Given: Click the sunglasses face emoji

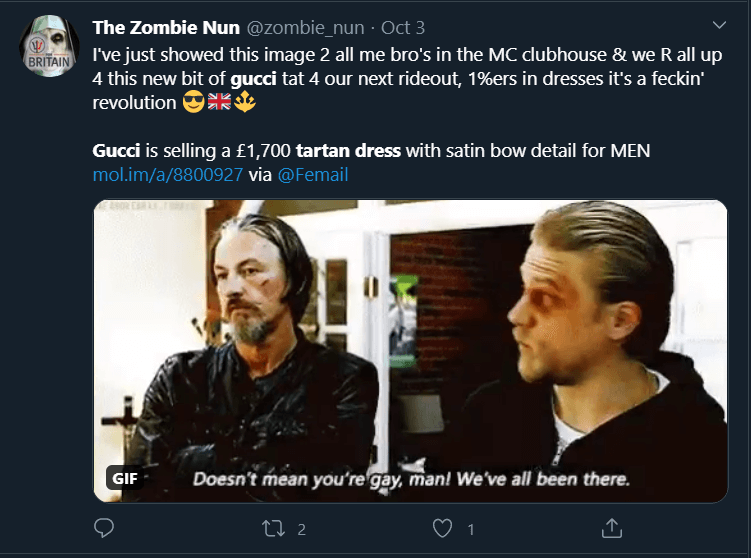Looking at the screenshot, I should coord(194,103).
